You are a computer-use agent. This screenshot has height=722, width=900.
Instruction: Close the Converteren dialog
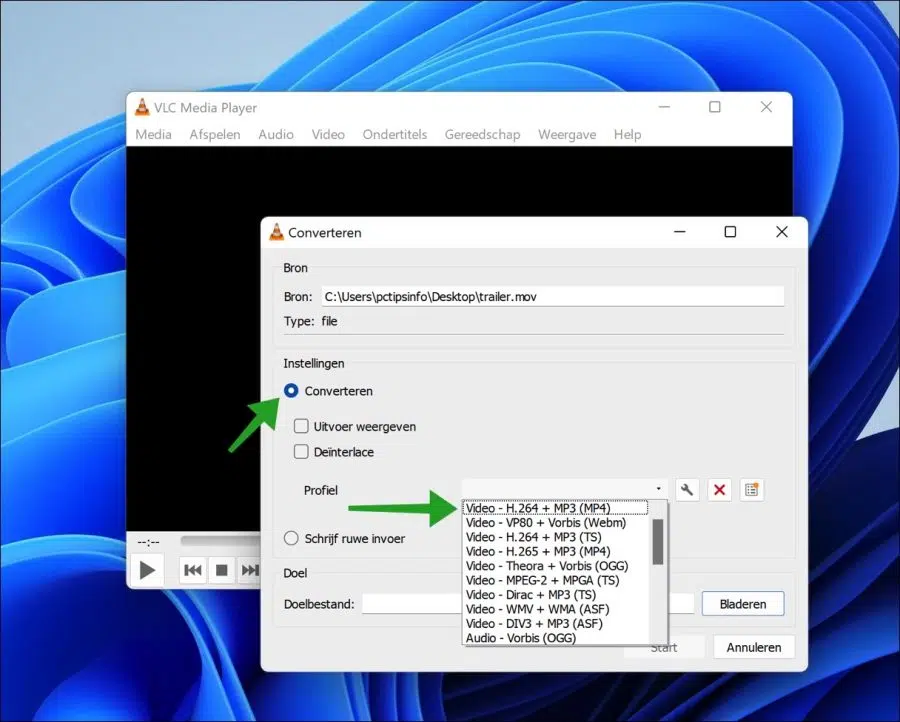tap(781, 232)
